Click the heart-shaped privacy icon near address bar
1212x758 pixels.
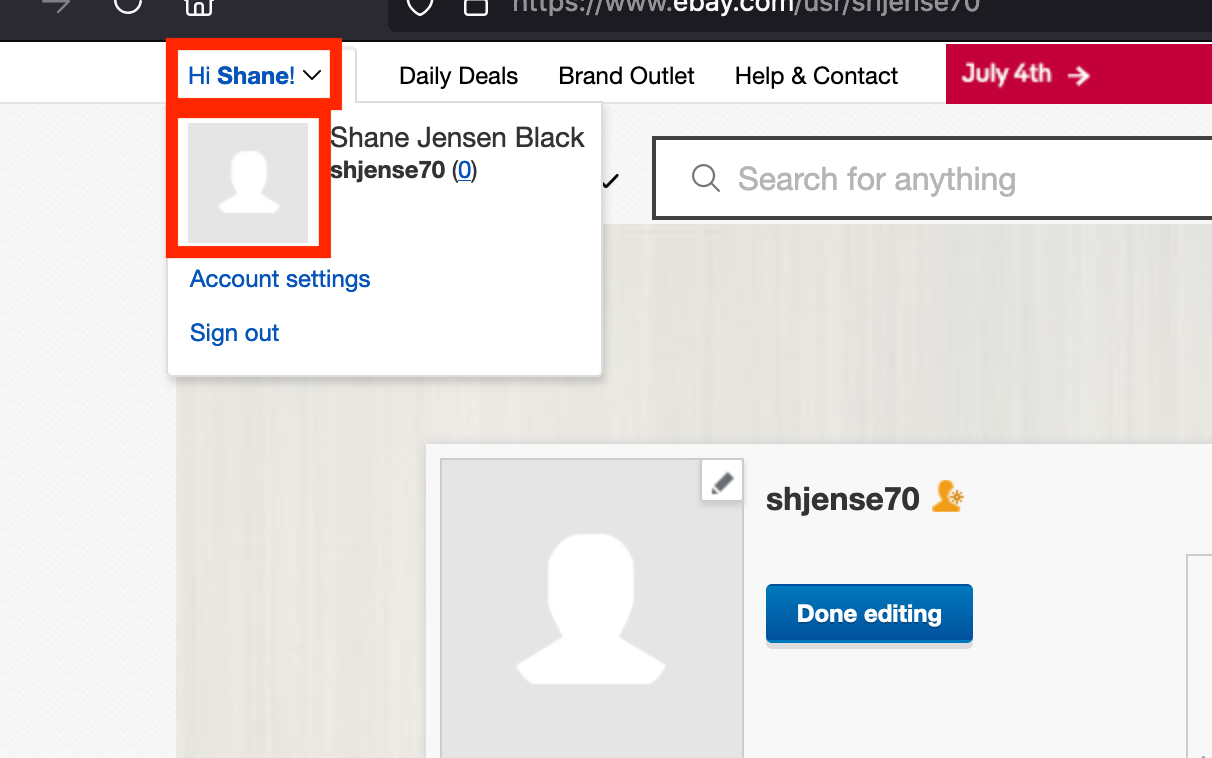point(419,6)
